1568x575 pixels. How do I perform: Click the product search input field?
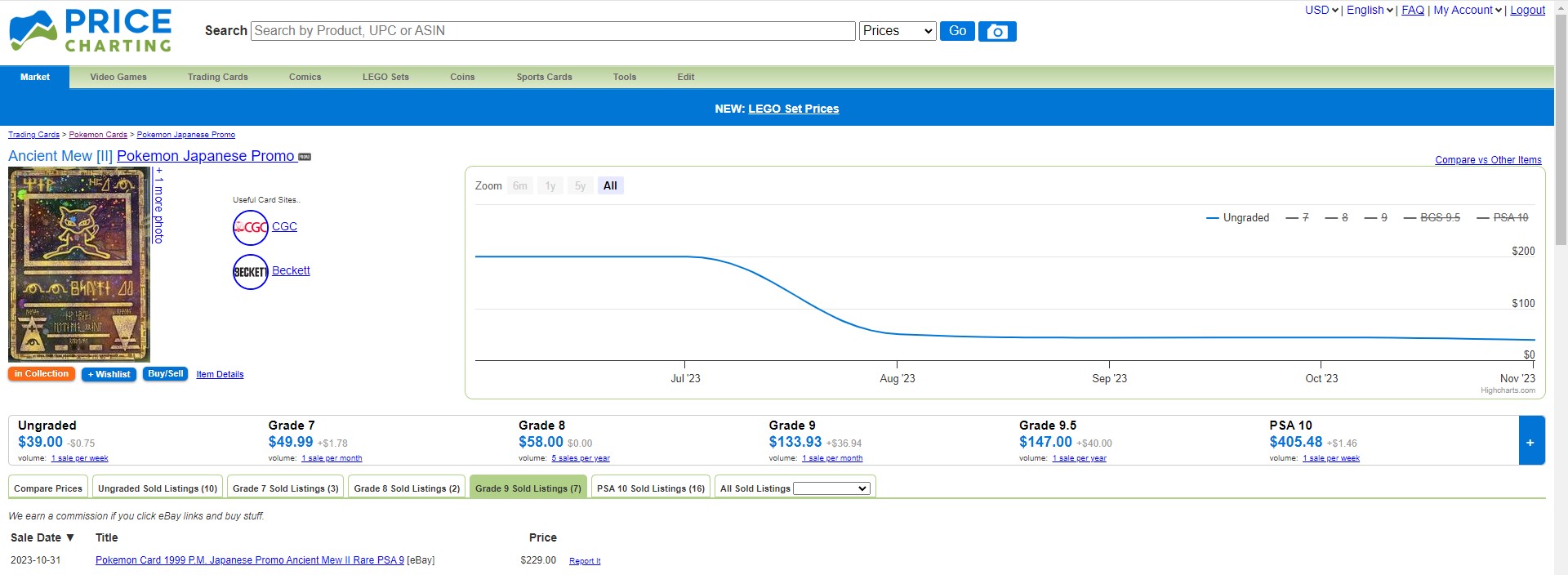pos(553,31)
